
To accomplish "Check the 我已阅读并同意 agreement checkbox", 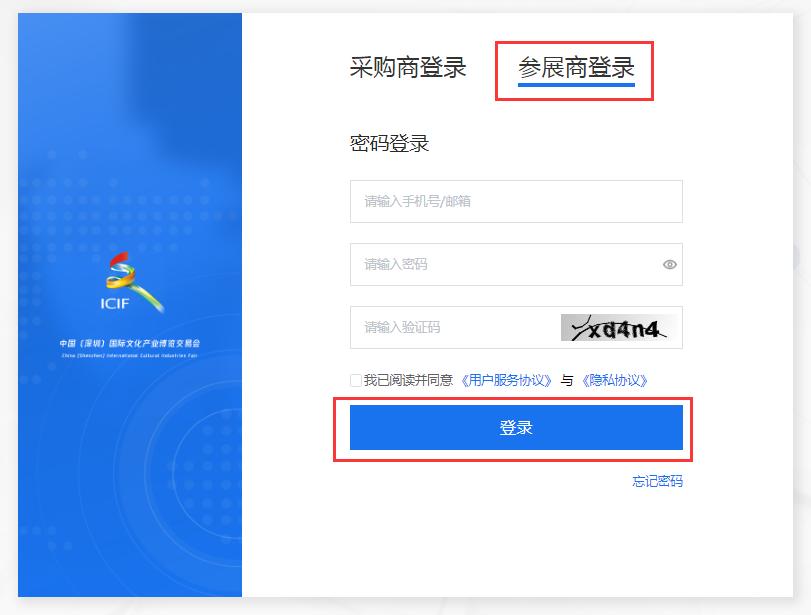I will (356, 381).
